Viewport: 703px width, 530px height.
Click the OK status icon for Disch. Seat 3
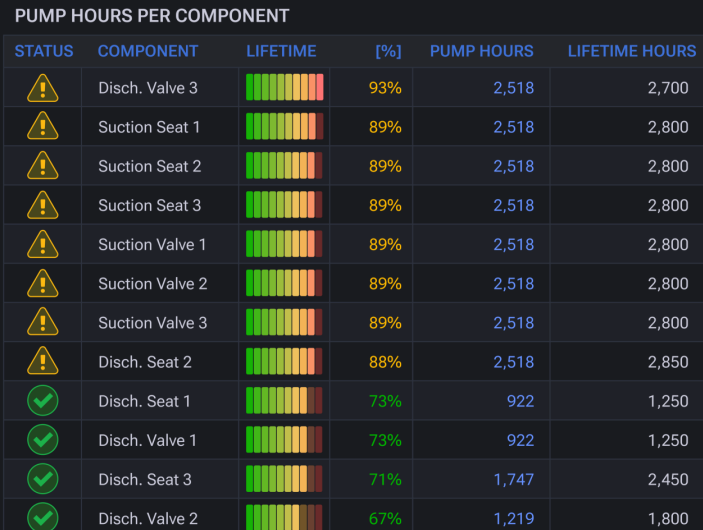click(43, 478)
